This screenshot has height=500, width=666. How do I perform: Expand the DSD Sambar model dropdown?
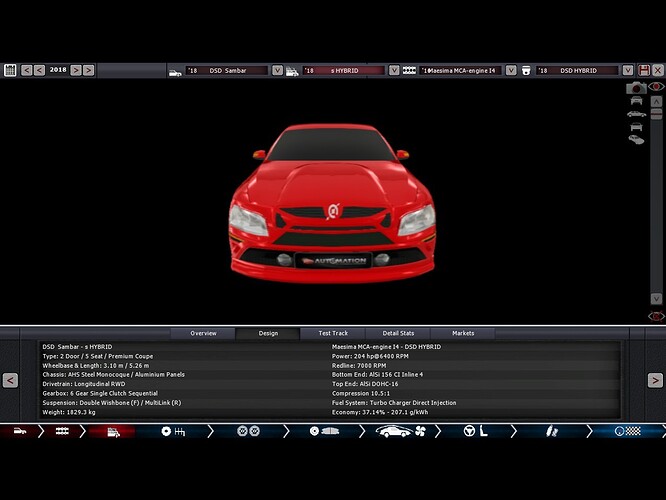(x=277, y=70)
